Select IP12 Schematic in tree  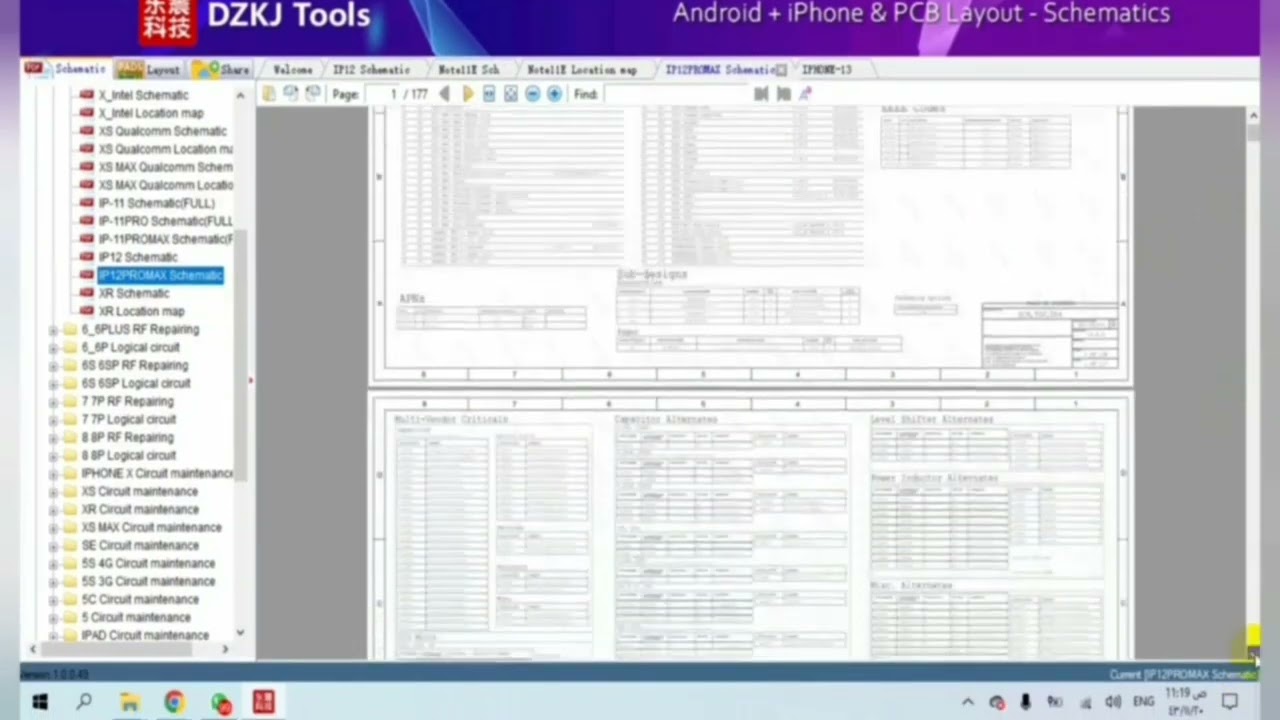click(x=138, y=257)
